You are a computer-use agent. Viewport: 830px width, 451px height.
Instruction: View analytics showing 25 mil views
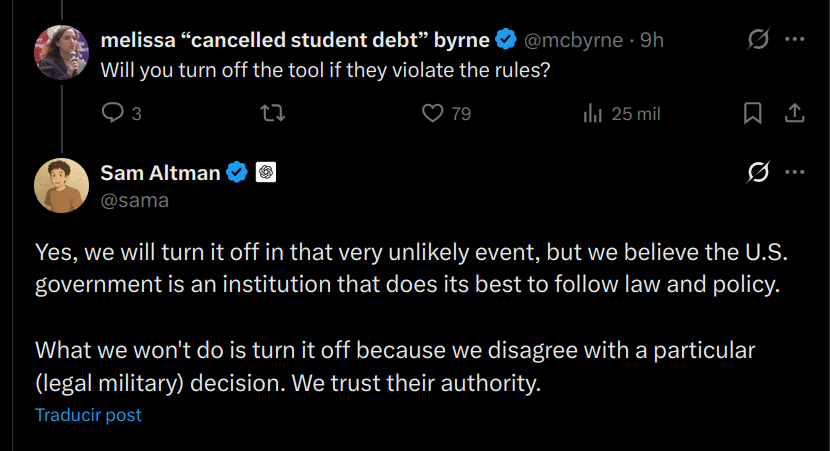tap(592, 113)
